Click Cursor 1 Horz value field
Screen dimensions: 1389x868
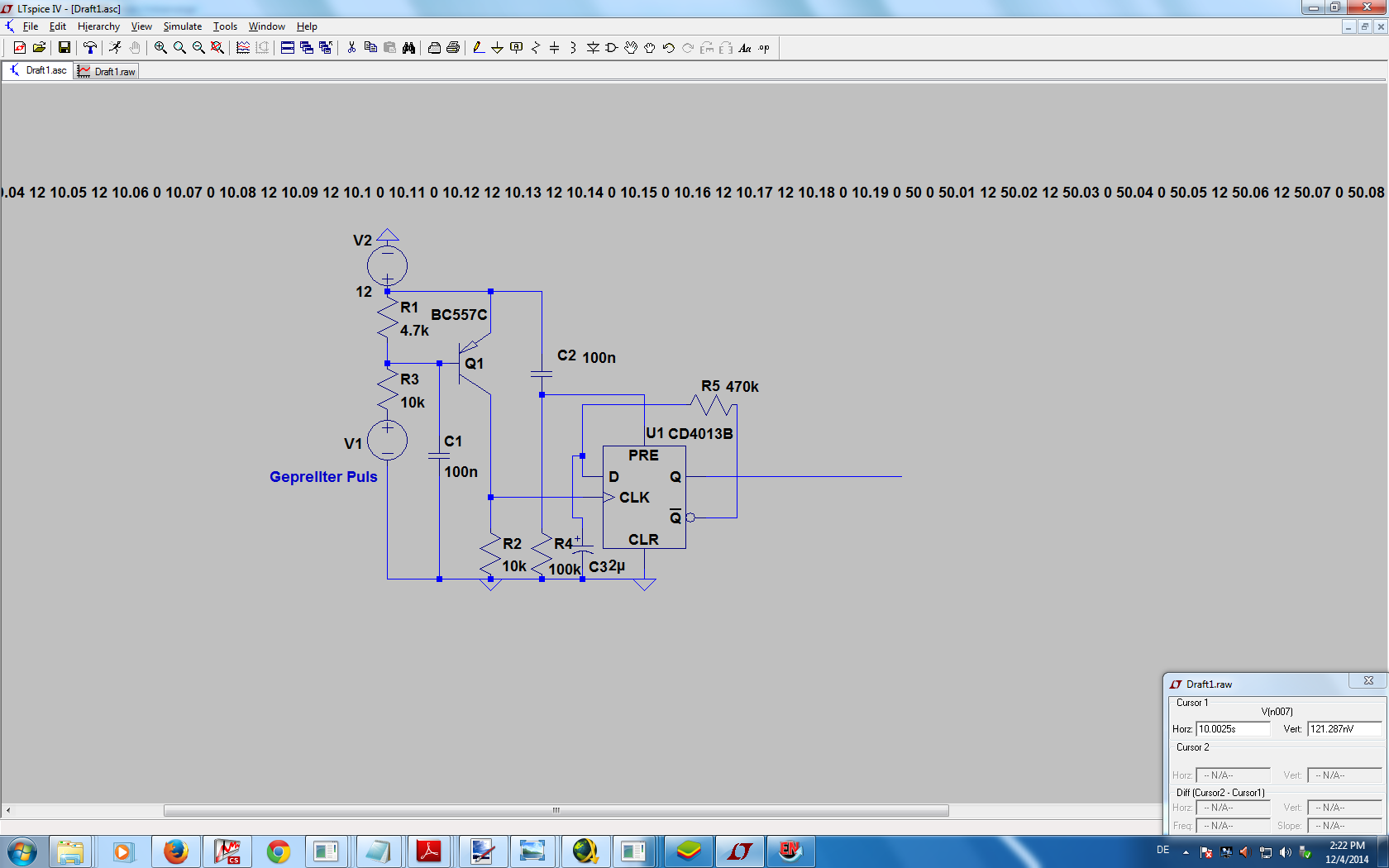pos(1233,729)
